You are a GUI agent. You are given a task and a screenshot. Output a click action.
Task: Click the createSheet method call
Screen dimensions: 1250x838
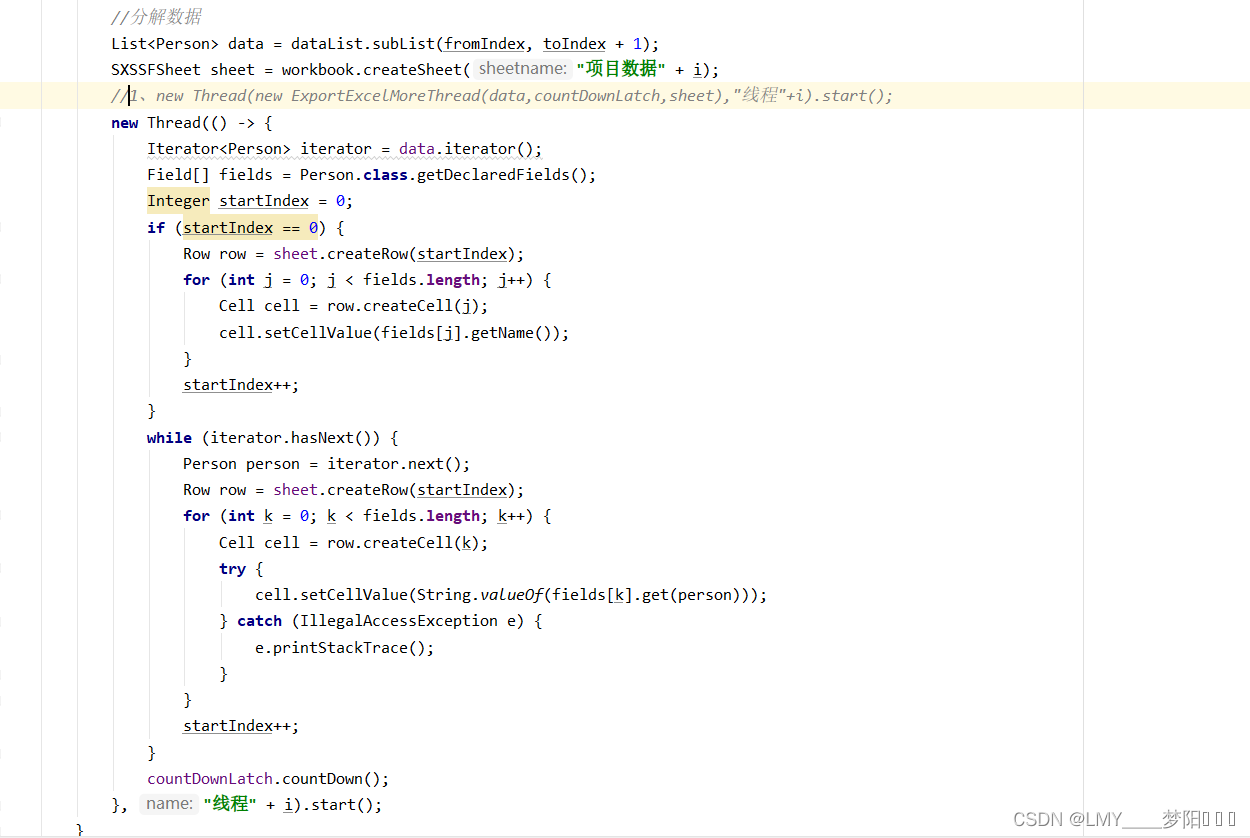pos(412,69)
